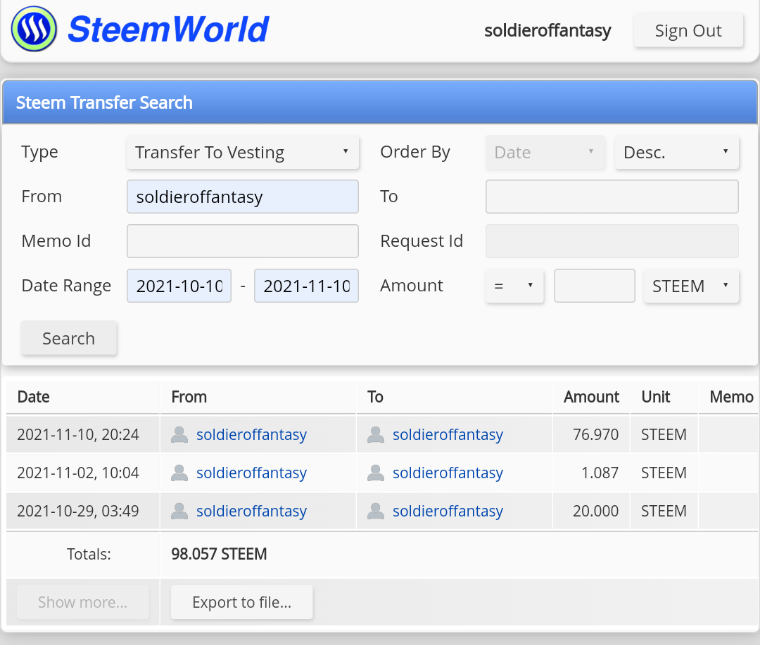Click To user avatar icon in 2021-10-29 row
Screen dimensions: 760x645
point(376,511)
